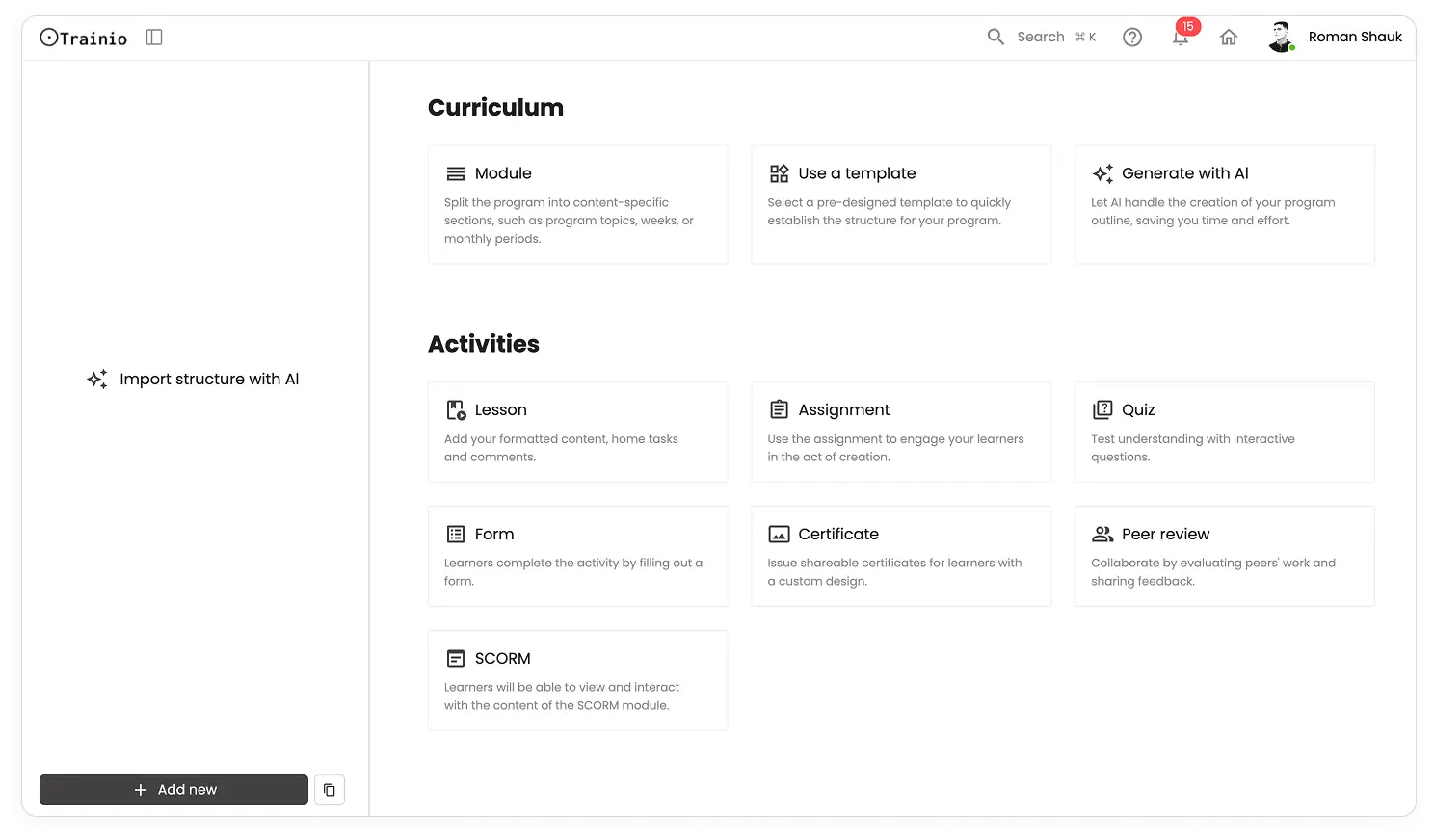Click the Use a template grid icon
This screenshot has width=1434, height=840.
pyautogui.click(x=779, y=173)
